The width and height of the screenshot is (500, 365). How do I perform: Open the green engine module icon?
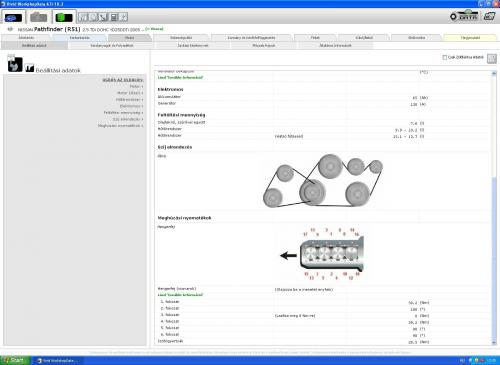[64, 17]
